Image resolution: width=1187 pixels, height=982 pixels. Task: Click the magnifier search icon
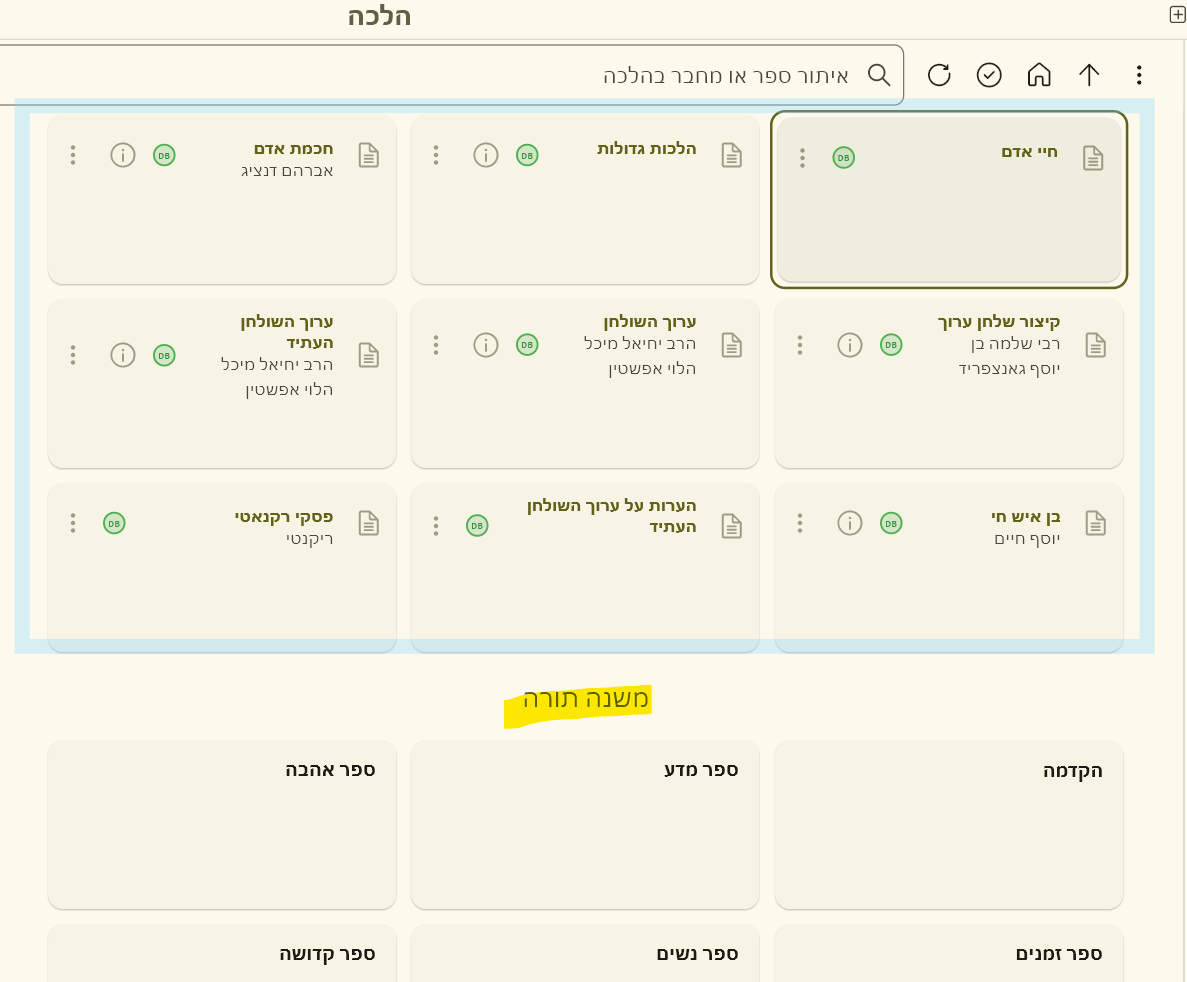(879, 75)
